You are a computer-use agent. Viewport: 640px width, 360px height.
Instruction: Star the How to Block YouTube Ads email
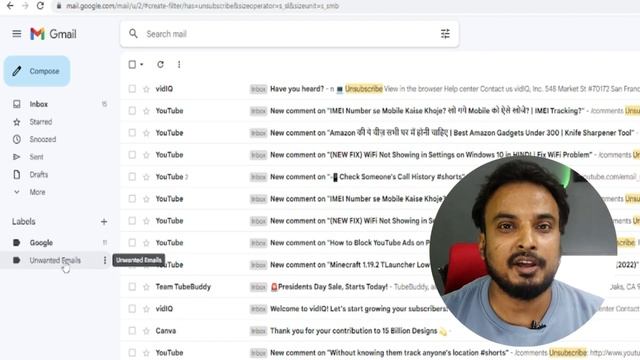pos(146,243)
